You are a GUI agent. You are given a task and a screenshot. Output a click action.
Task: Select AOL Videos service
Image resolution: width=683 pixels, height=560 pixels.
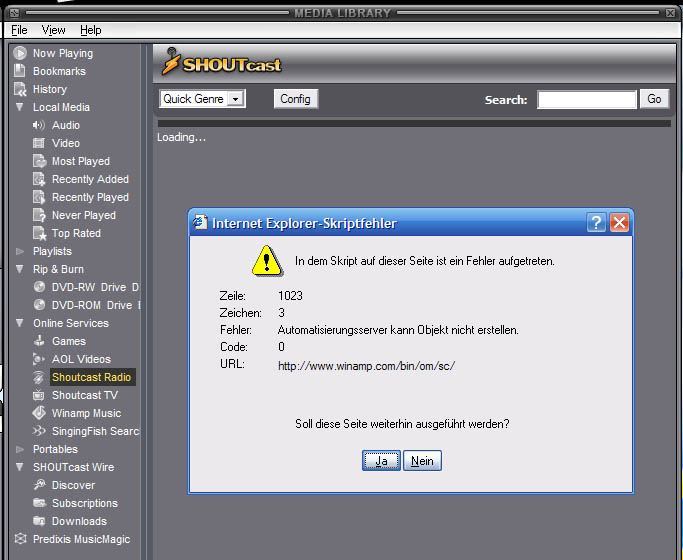(81, 359)
